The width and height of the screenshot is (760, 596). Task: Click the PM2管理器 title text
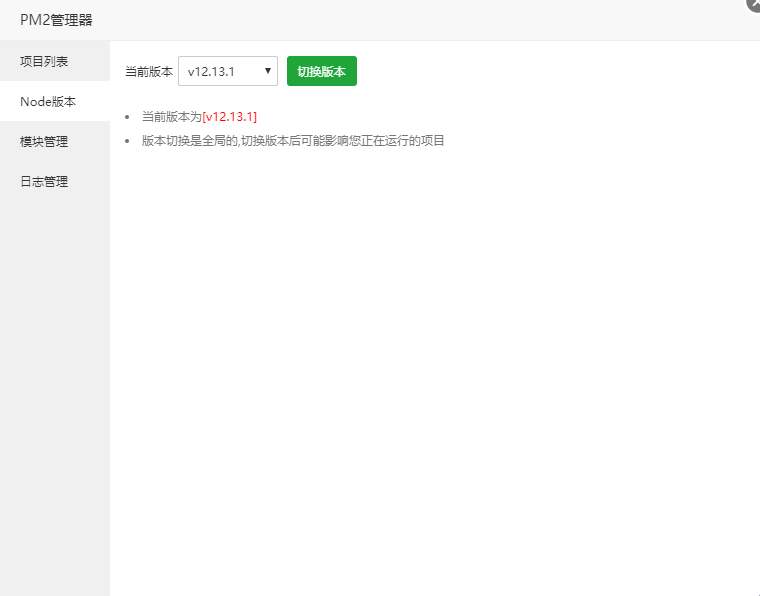coord(56,20)
